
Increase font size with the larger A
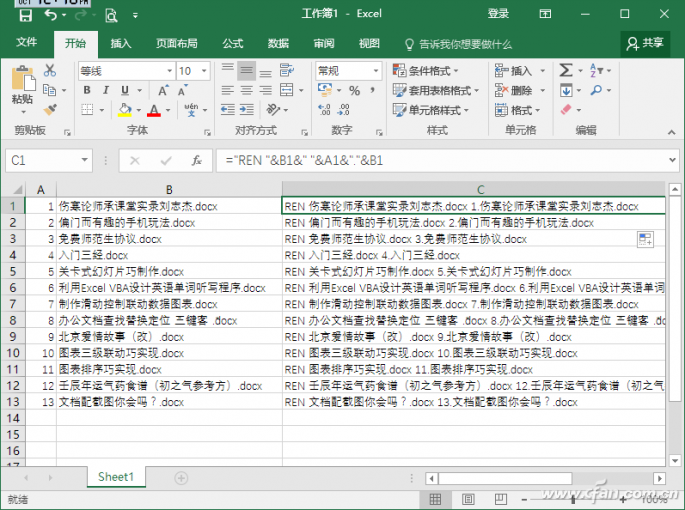coord(163,90)
